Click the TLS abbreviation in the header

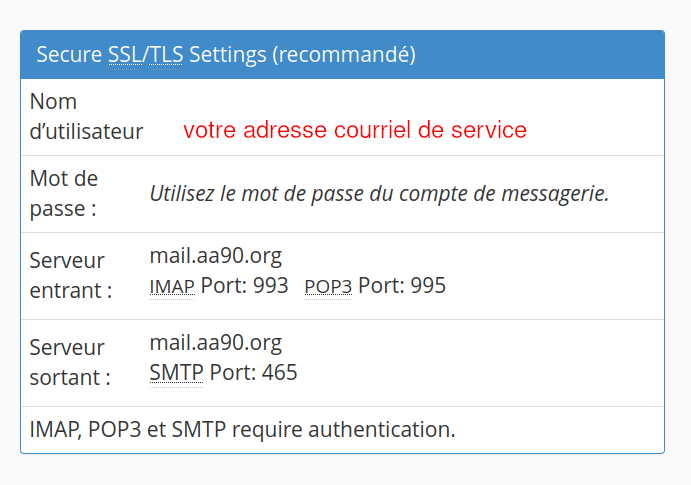click(166, 54)
